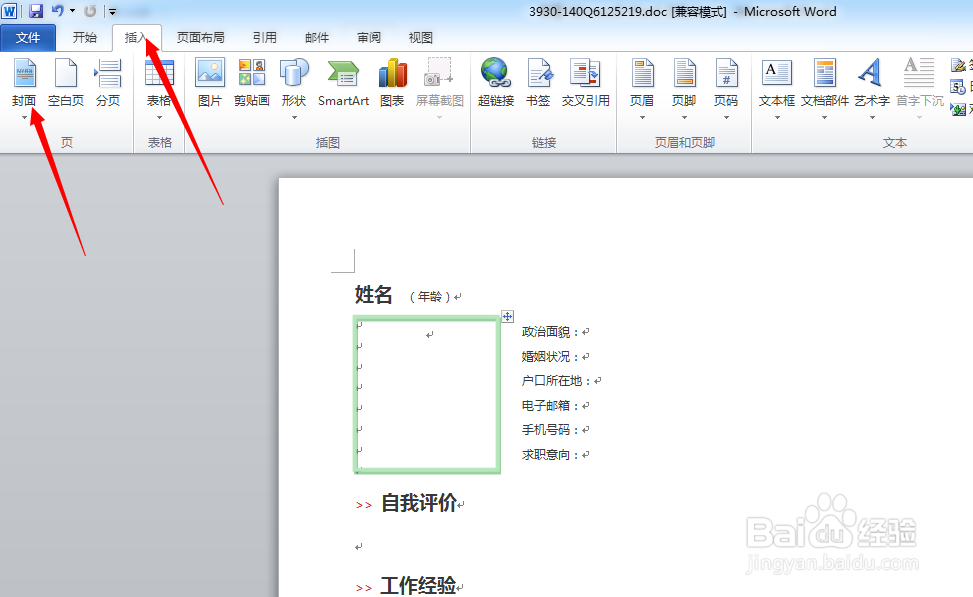Viewport: 973px width, 597px height.
Task: Open the File (文件) tab
Action: [x=28, y=38]
